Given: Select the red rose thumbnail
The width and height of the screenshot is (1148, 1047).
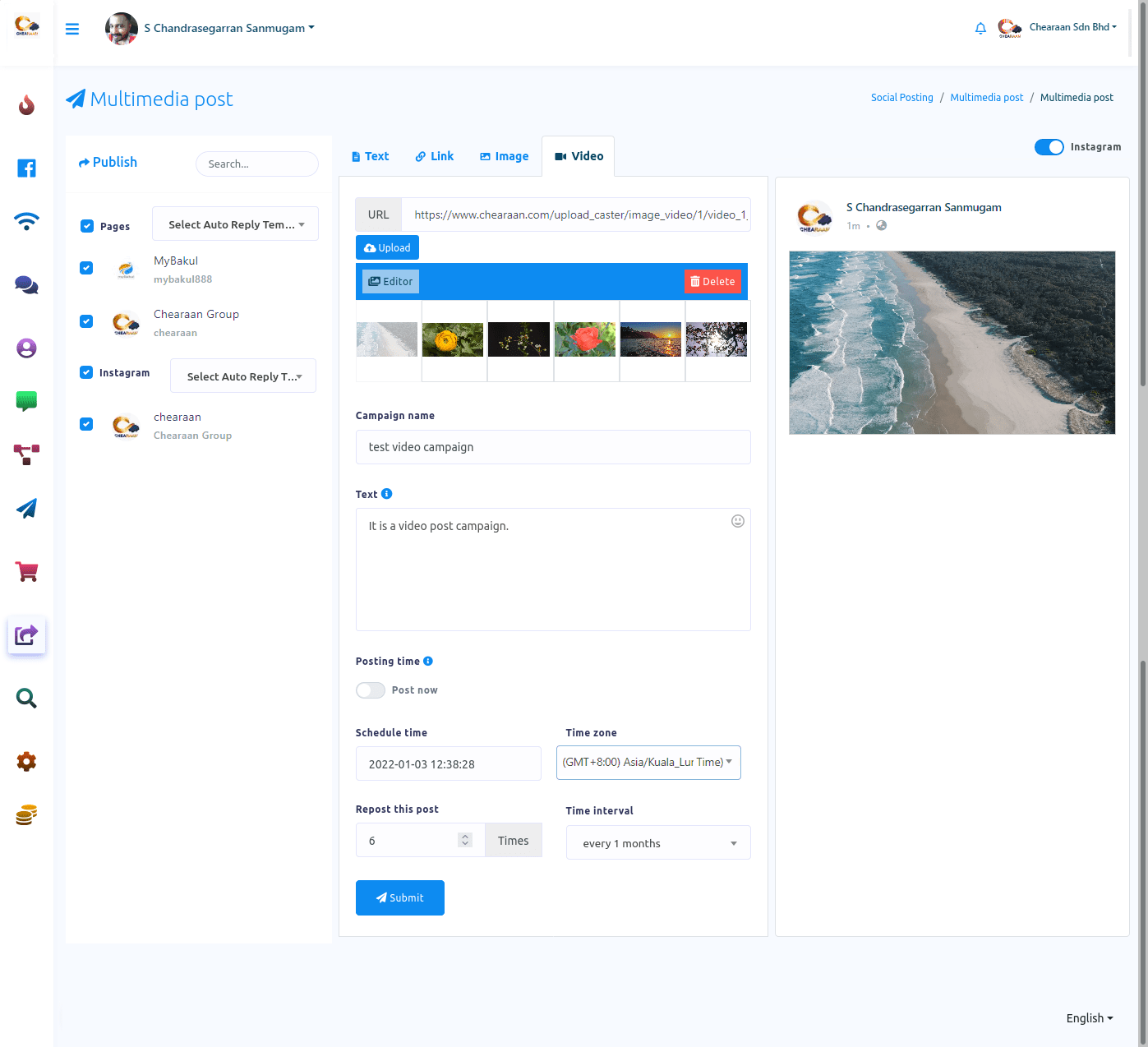Looking at the screenshot, I should click(585, 339).
